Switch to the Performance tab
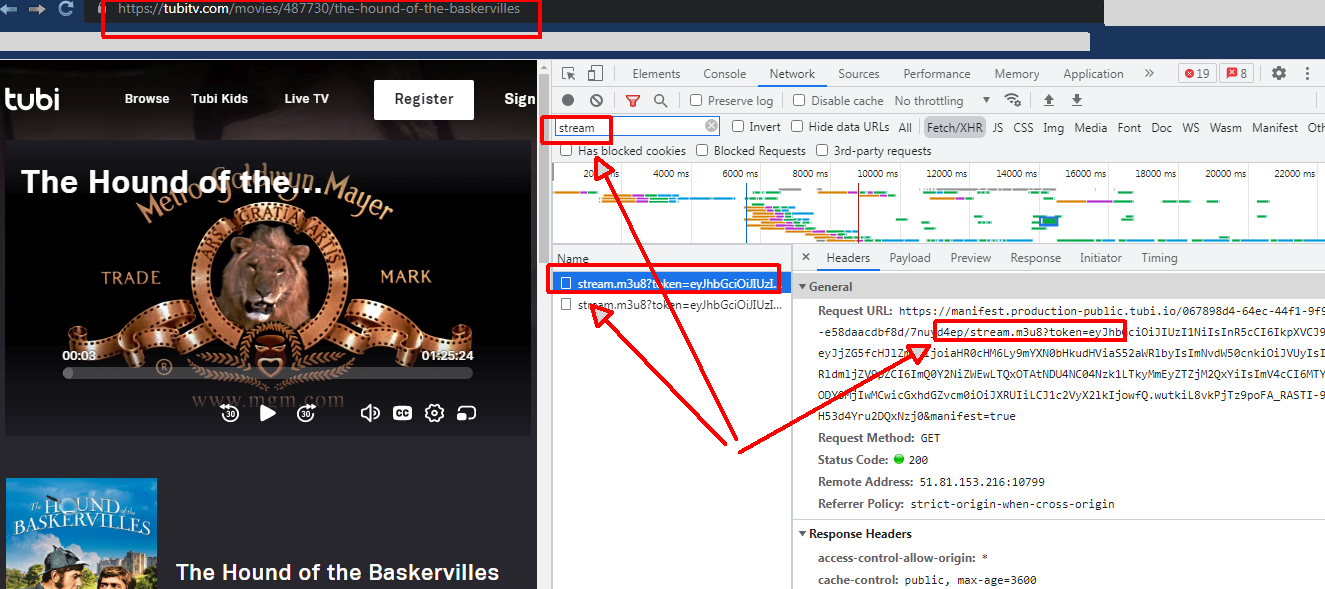Image resolution: width=1325 pixels, height=589 pixels. tap(936, 73)
